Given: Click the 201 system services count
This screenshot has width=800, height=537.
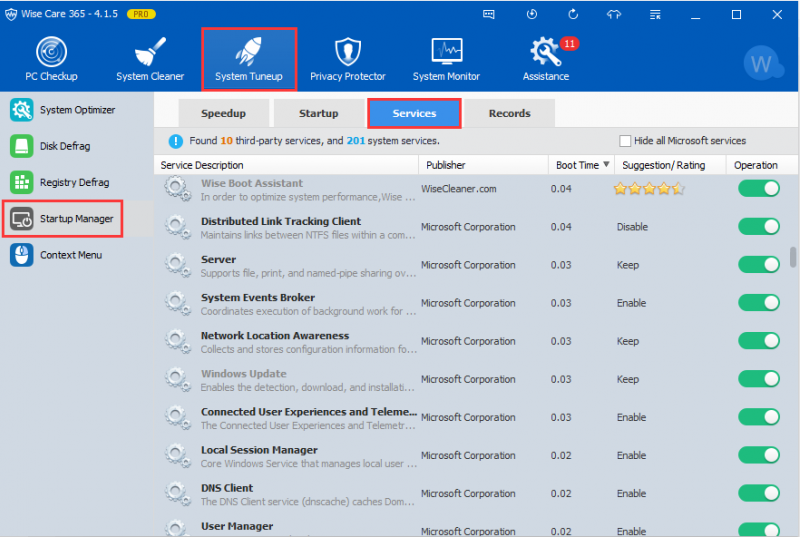Looking at the screenshot, I should (x=356, y=141).
